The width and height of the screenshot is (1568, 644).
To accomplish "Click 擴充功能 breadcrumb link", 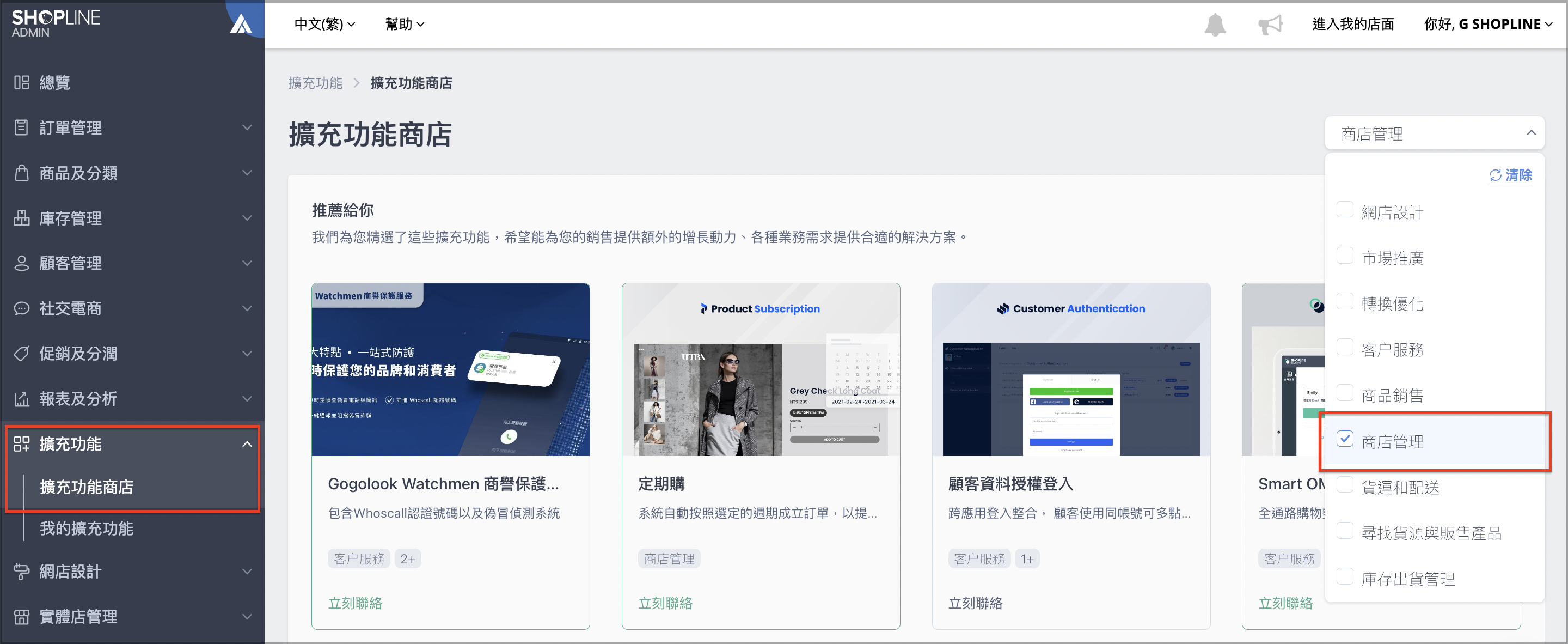I will coord(315,83).
